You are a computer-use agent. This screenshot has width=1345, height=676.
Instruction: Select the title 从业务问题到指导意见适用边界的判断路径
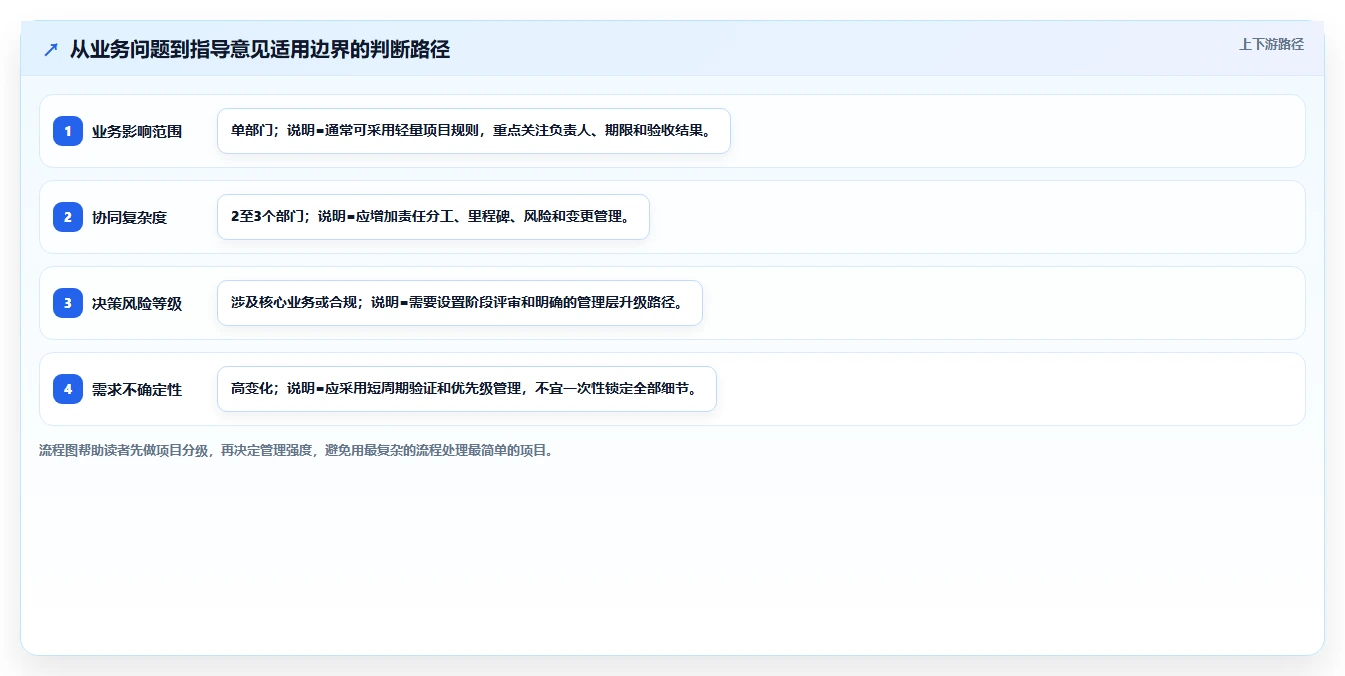[260, 49]
